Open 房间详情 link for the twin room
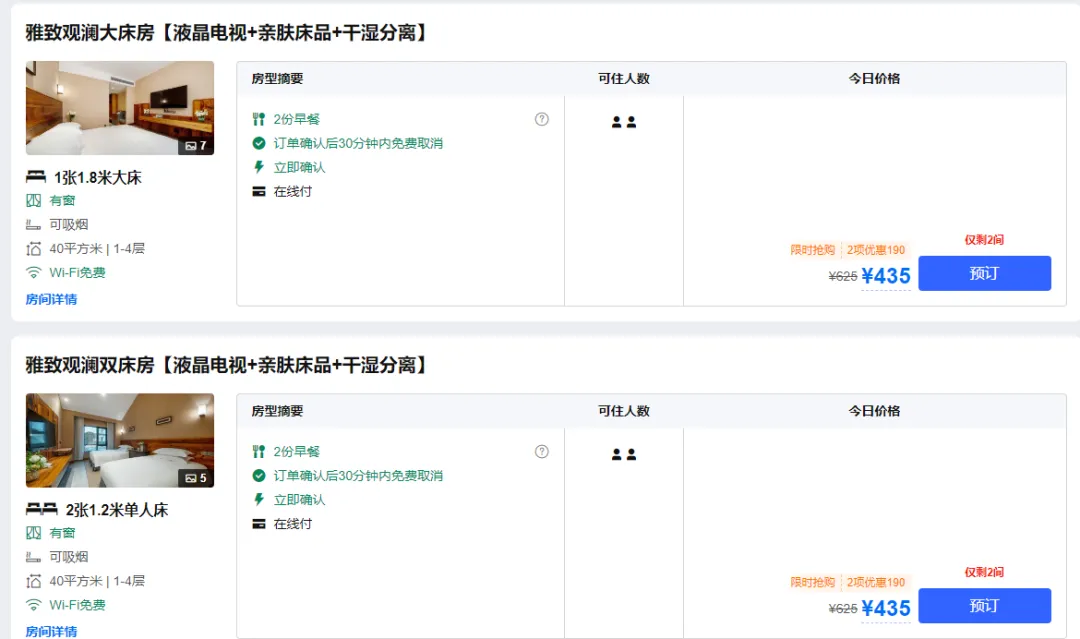1080x639 pixels. (x=51, y=631)
